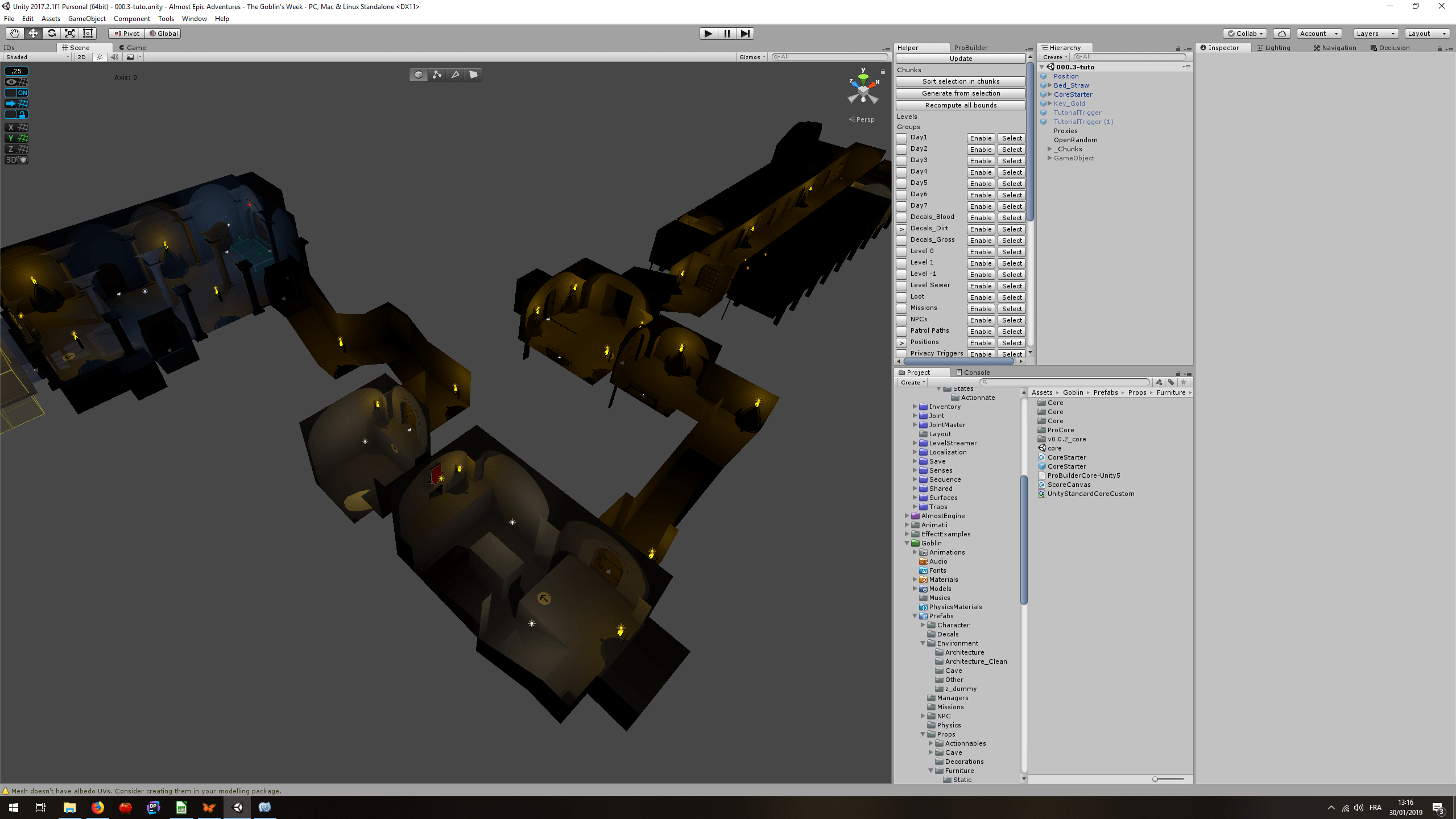Viewport: 1456px width, 819px height.
Task: Tick the Loot group checkbox
Action: click(901, 297)
